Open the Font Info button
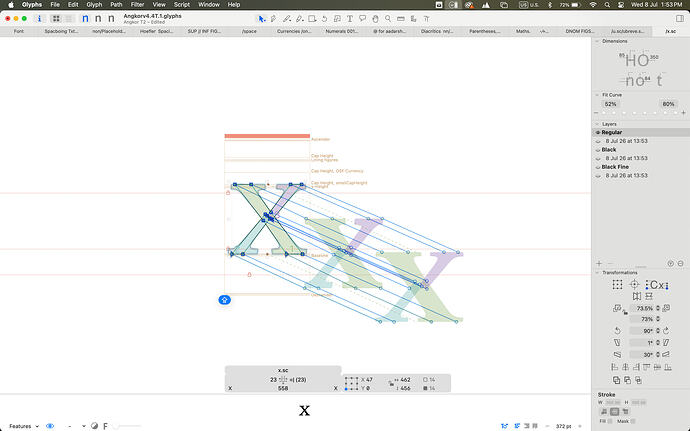The image size is (690, 431). coord(39,18)
